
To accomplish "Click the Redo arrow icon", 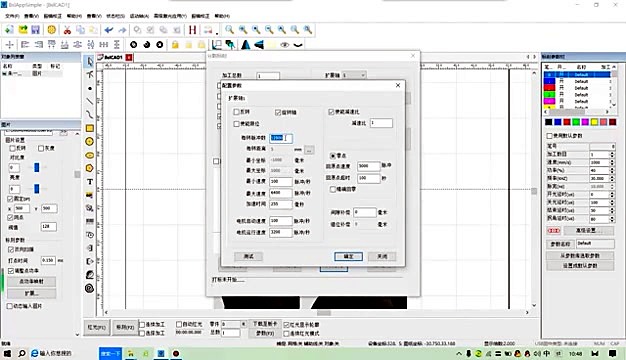I will (122, 30).
